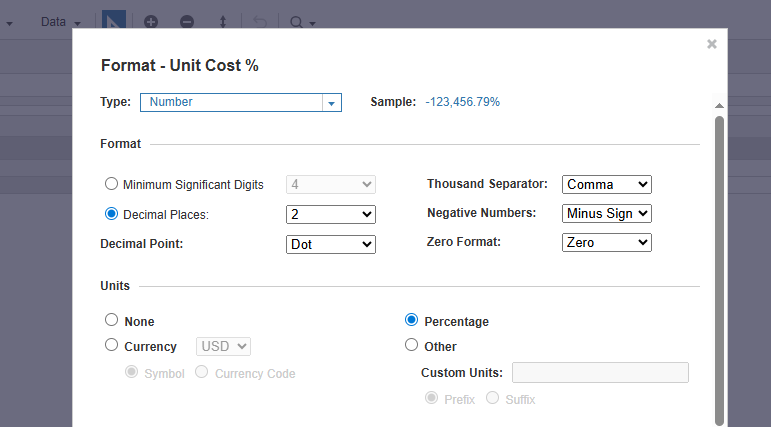Click the zoom out minus icon
This screenshot has width=771, height=427.
pos(187,22)
